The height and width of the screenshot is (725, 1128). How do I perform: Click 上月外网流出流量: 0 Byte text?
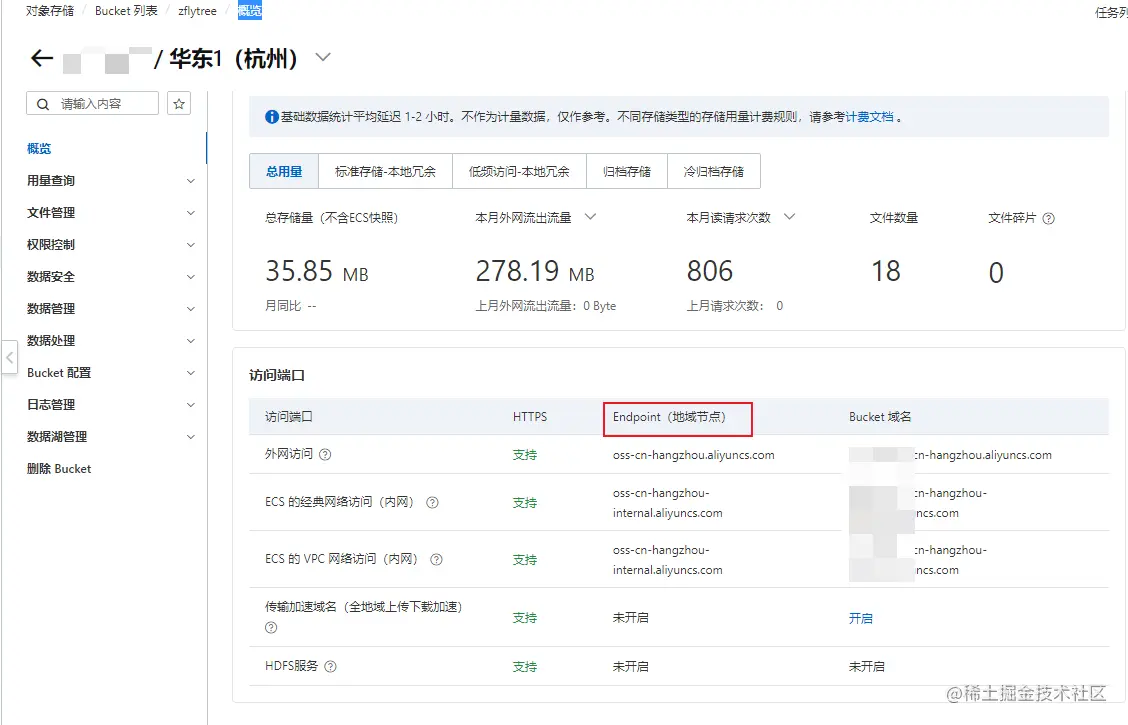pyautogui.click(x=546, y=306)
